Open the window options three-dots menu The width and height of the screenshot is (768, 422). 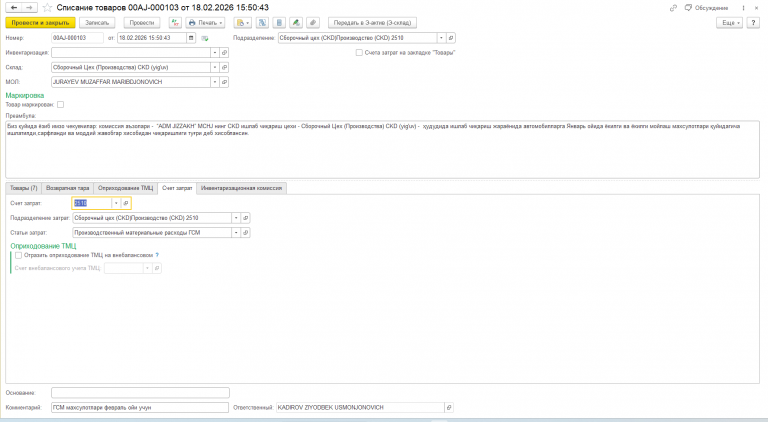(x=744, y=8)
